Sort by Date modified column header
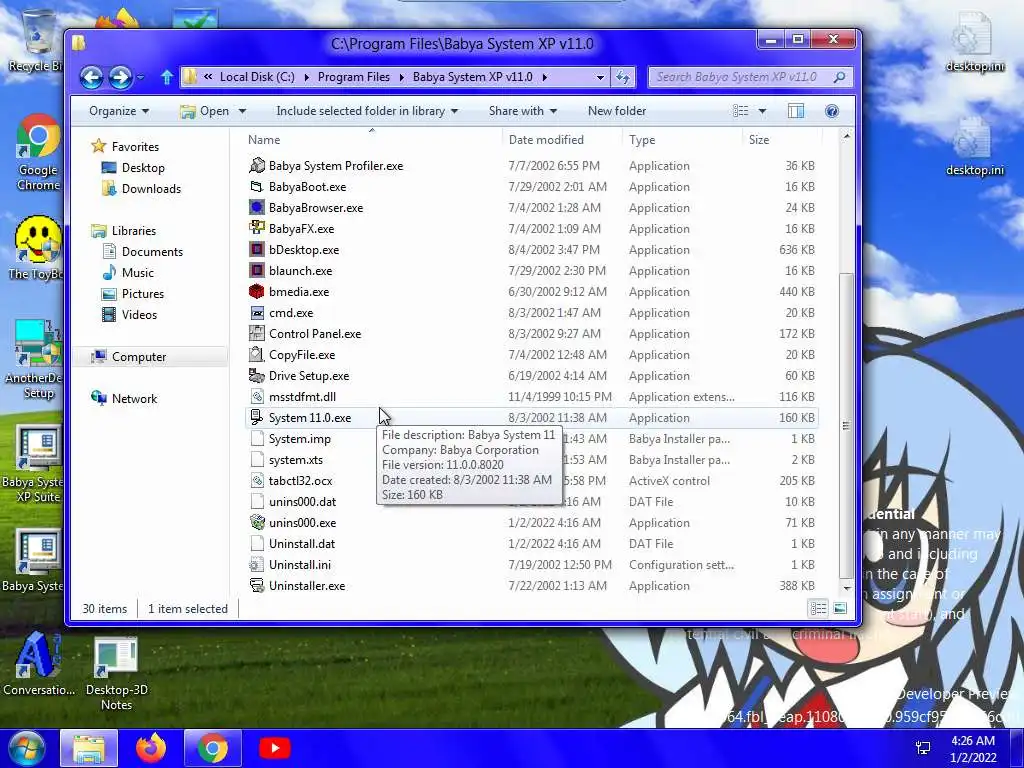The image size is (1024, 768). tap(562, 140)
